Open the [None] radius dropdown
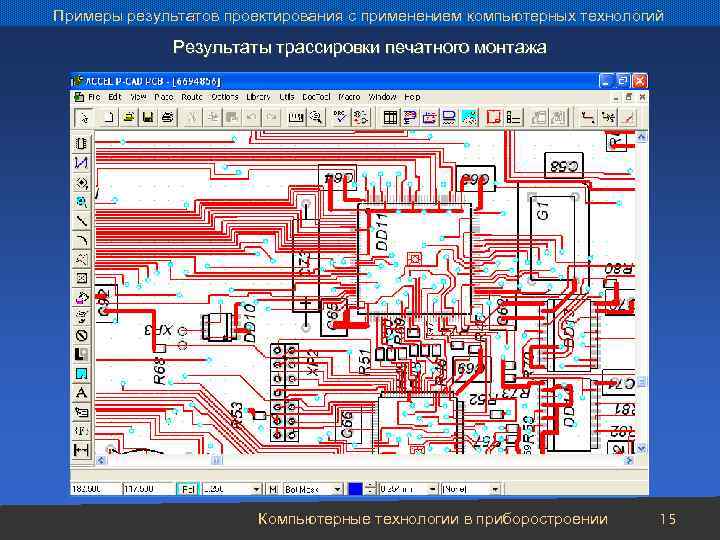This screenshot has width=720, height=540. (495, 489)
